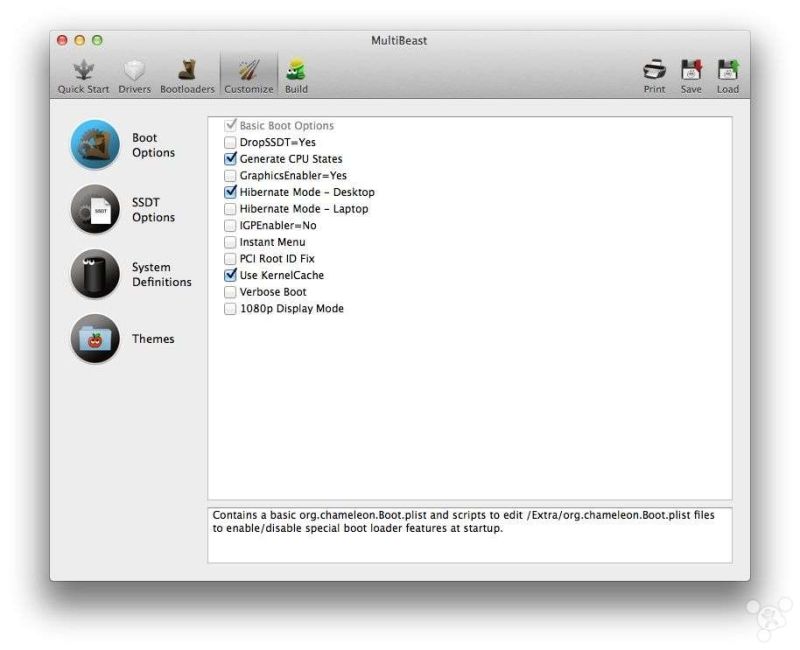Viewport: 800px width, 650px height.
Task: Click the Quick Start toolbar label
Action: 83,89
